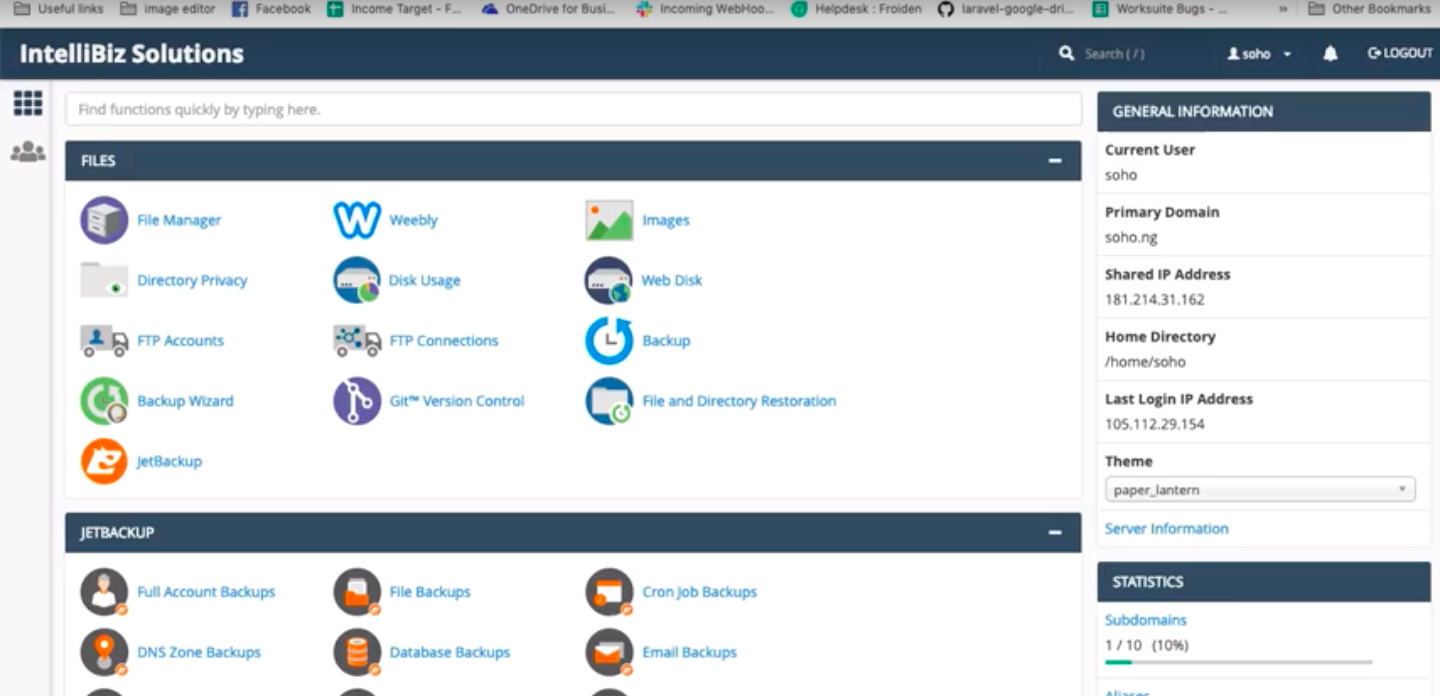The width and height of the screenshot is (1440, 696).
Task: Open the Backup clock icon
Action: 609,341
